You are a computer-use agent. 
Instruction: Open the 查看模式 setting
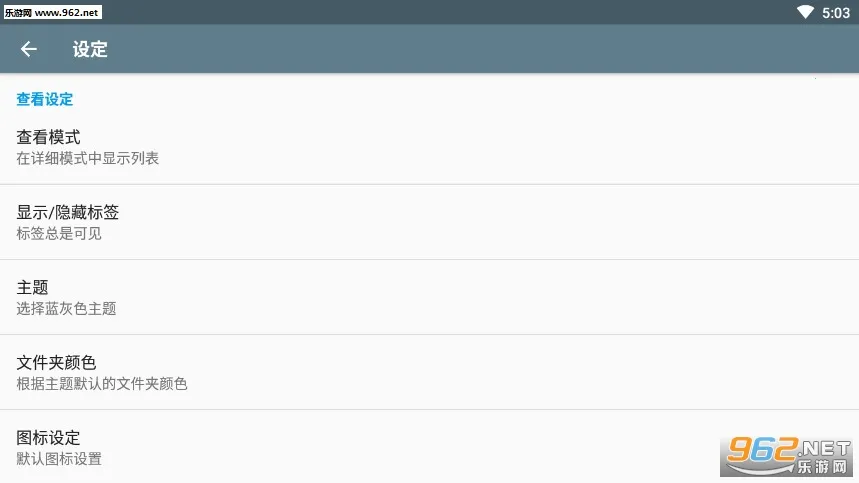tap(48, 137)
